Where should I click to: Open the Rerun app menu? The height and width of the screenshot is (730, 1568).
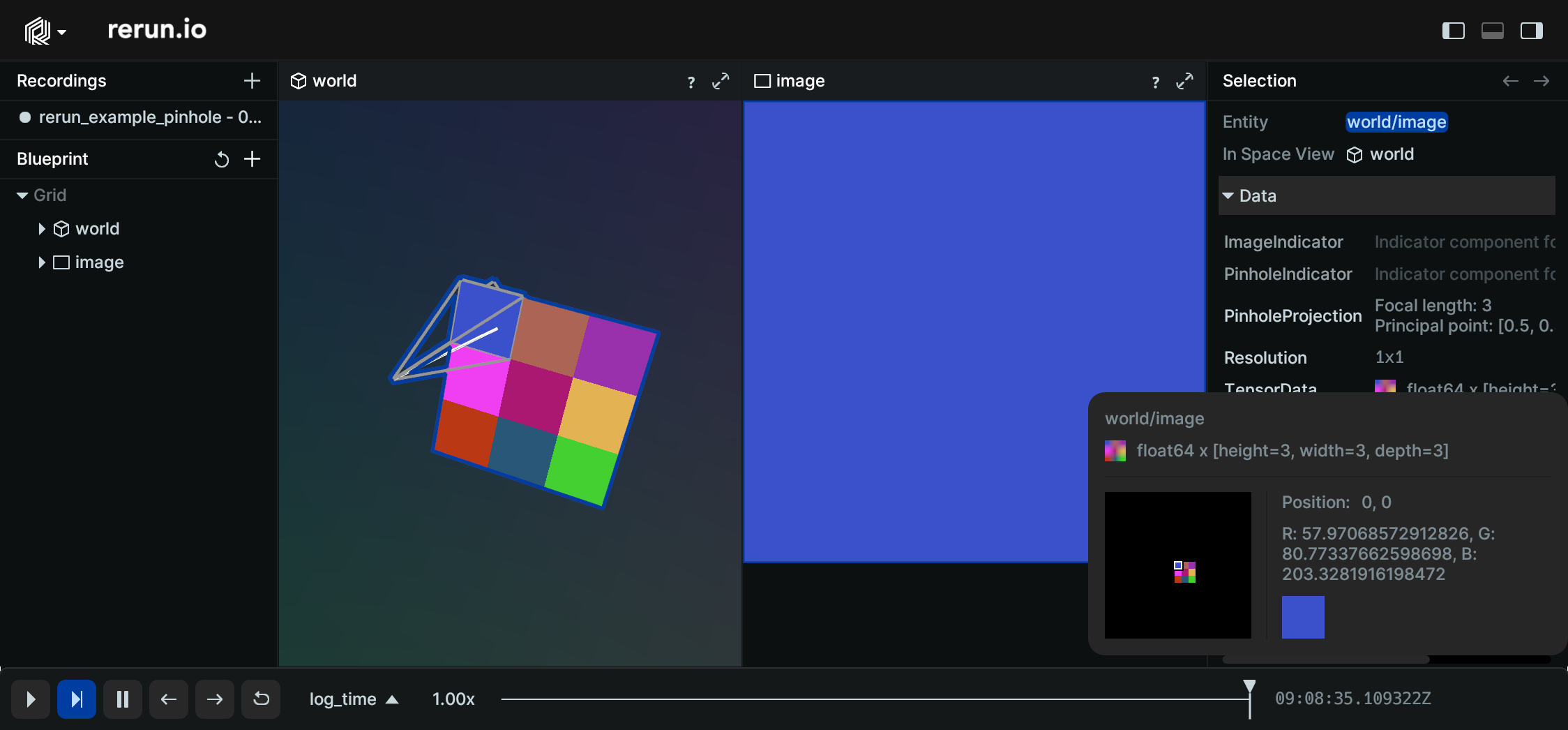coord(45,30)
